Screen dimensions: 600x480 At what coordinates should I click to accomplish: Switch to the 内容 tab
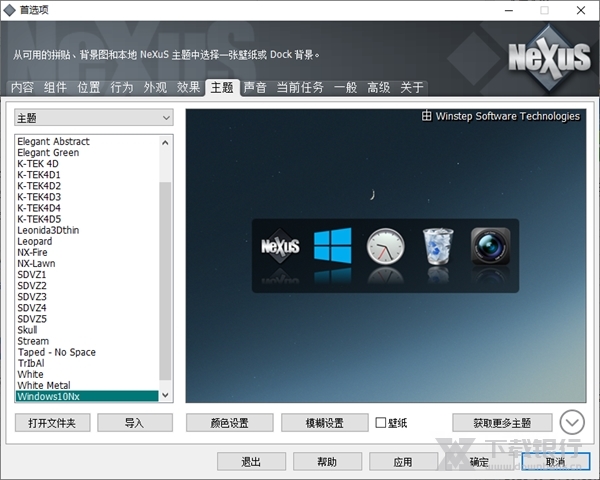[x=22, y=88]
